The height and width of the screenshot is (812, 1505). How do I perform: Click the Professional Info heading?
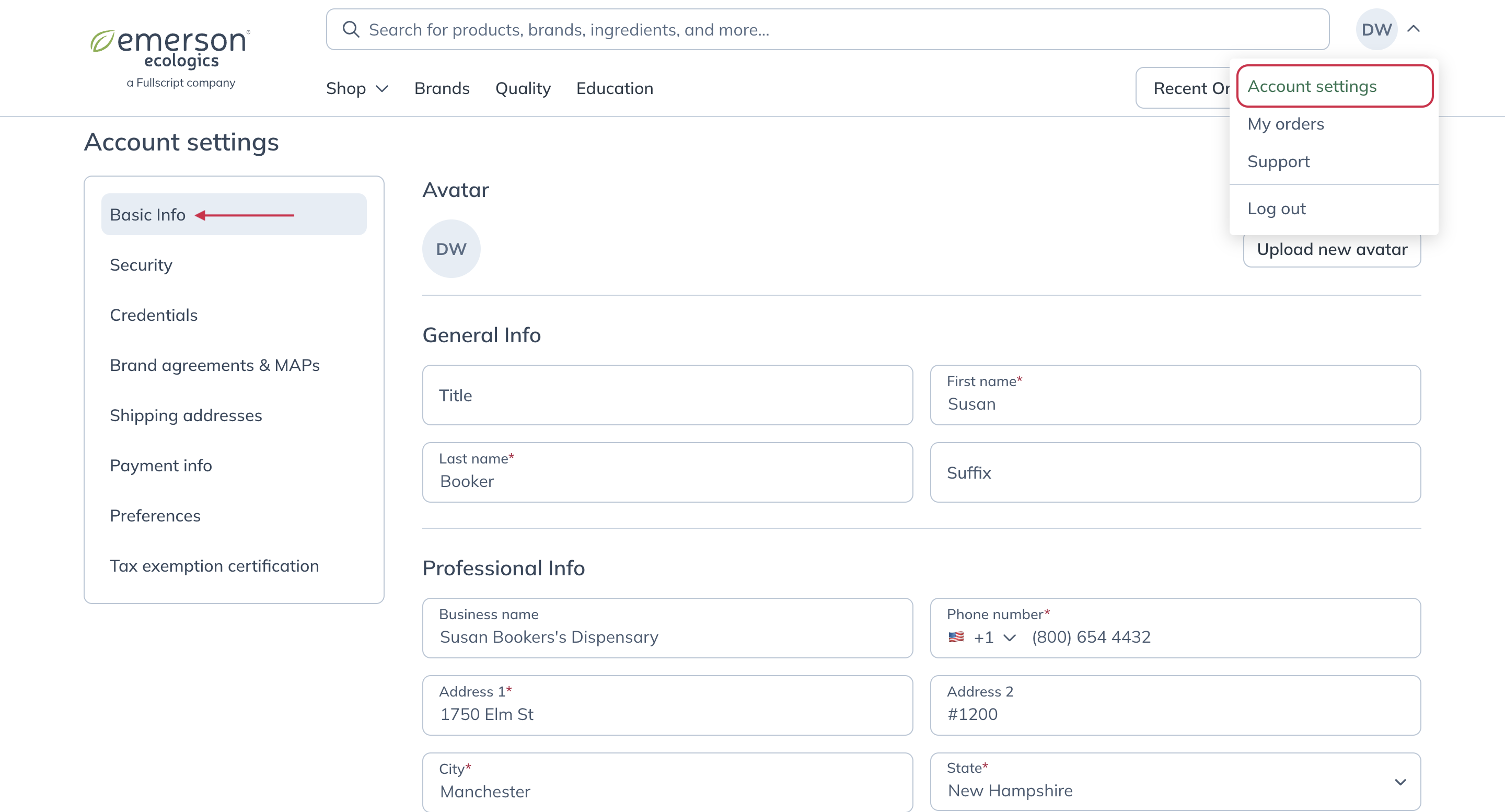click(503, 568)
